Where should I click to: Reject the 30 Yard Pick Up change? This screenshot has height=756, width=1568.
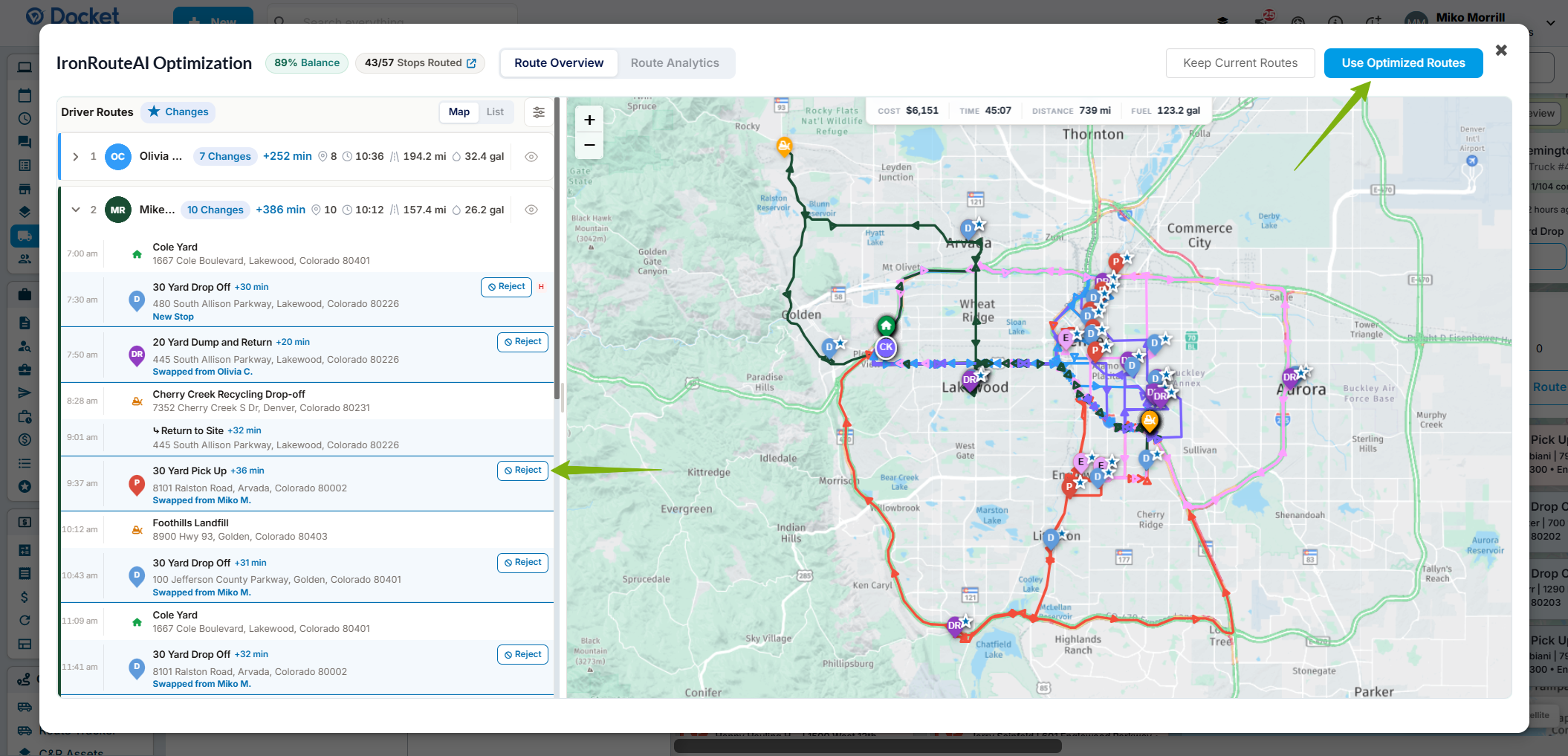522,471
